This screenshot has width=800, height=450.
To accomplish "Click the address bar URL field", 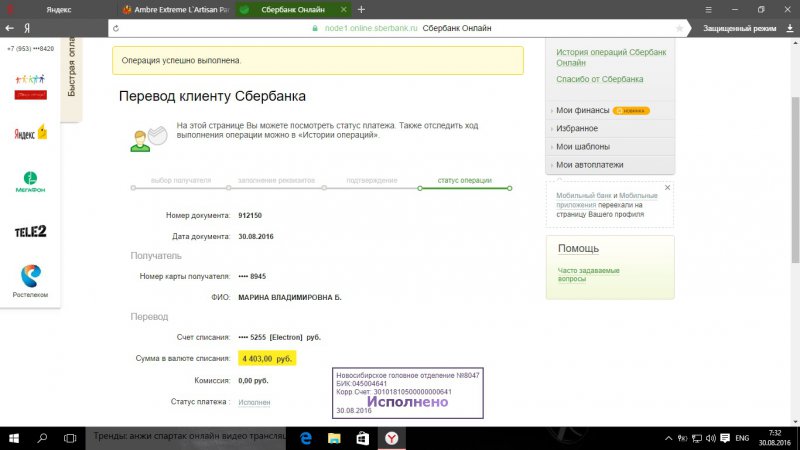I will [x=398, y=28].
